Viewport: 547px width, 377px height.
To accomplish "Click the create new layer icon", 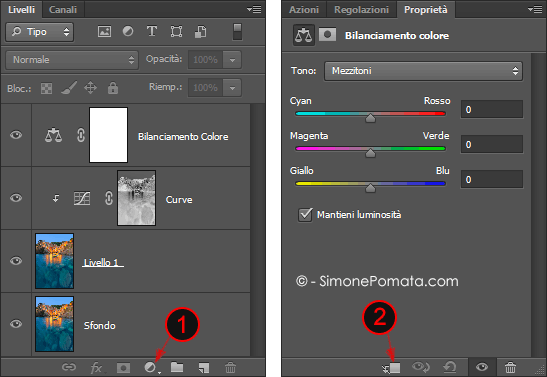I will (204, 367).
